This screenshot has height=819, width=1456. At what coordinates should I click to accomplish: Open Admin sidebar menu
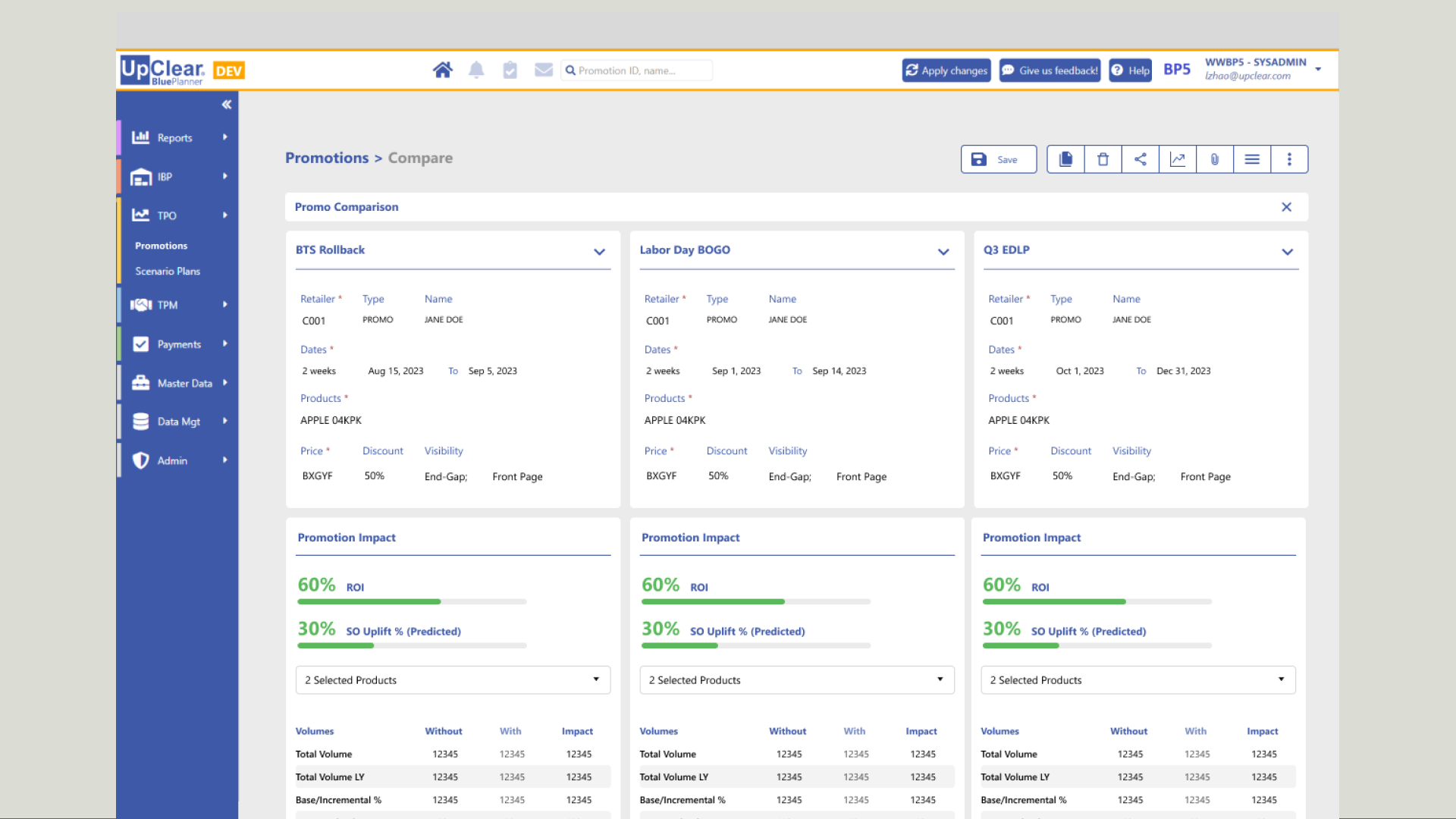point(177,460)
